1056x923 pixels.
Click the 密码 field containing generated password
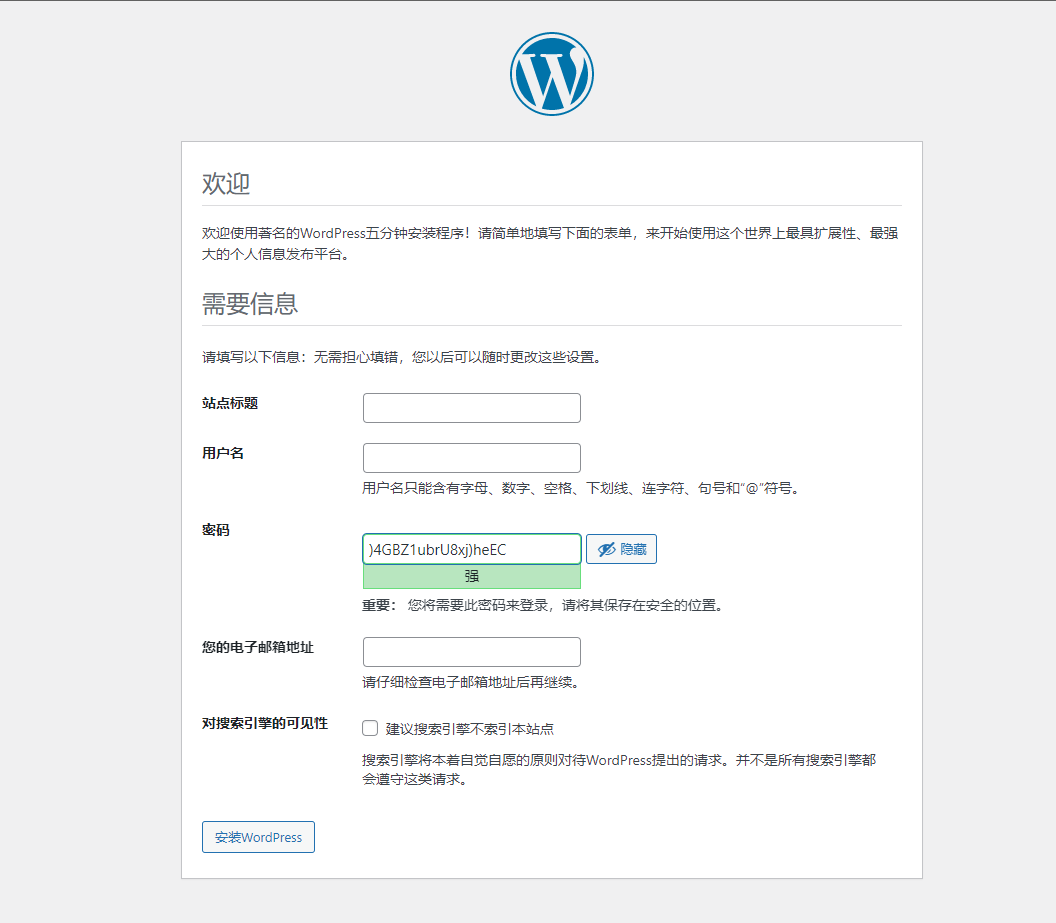coord(471,549)
